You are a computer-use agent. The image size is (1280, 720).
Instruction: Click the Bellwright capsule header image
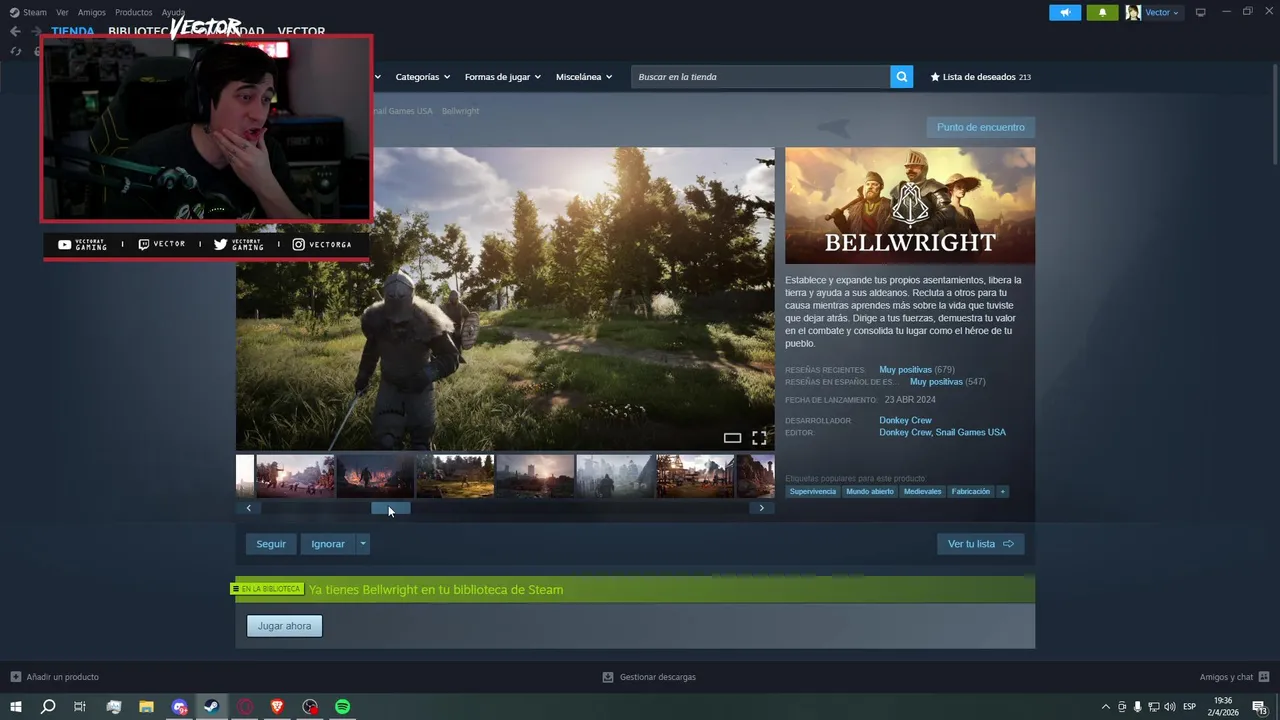[x=910, y=206]
